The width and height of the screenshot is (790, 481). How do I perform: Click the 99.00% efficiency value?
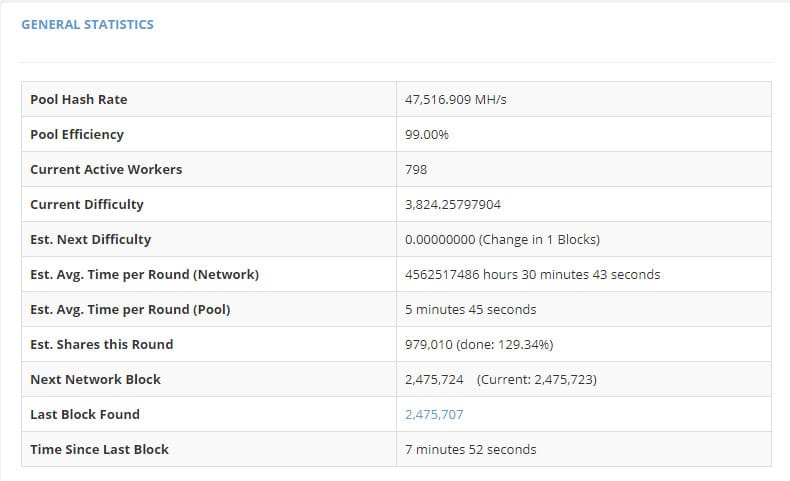click(x=426, y=134)
